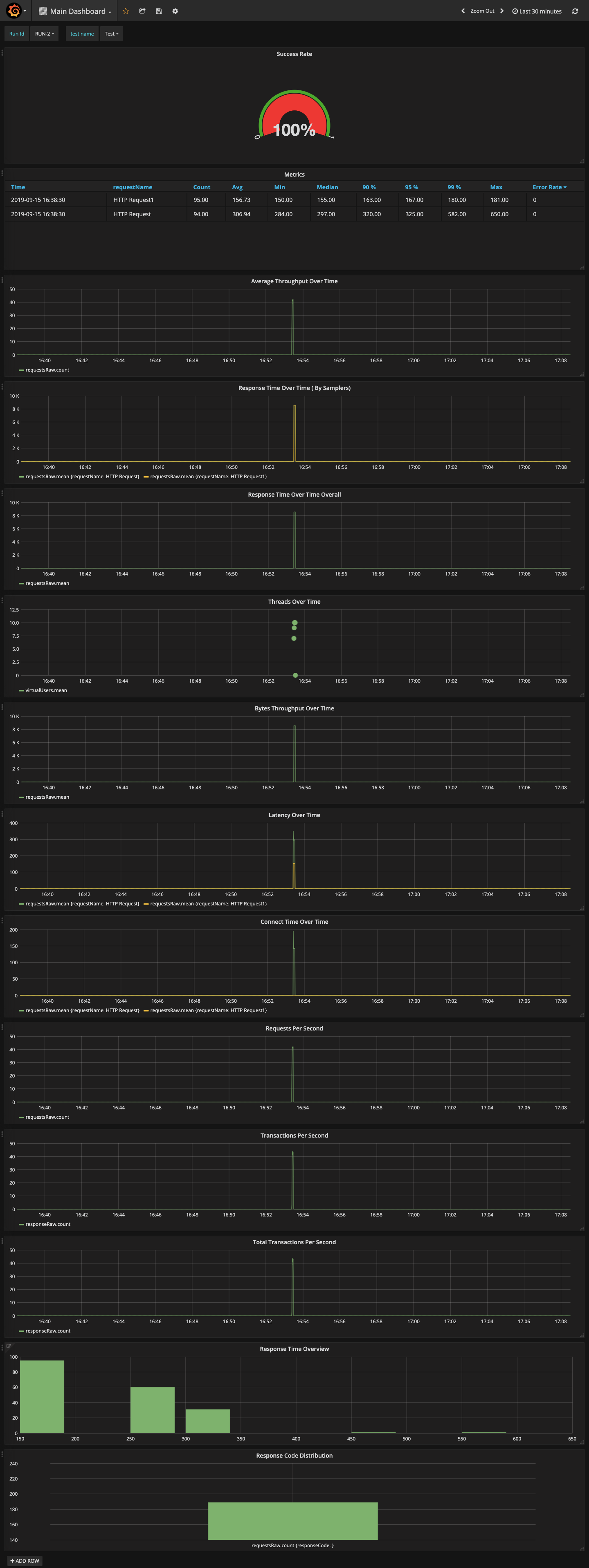The width and height of the screenshot is (589, 1568).
Task: Sort table by Error Rate column header
Action: coord(549,187)
